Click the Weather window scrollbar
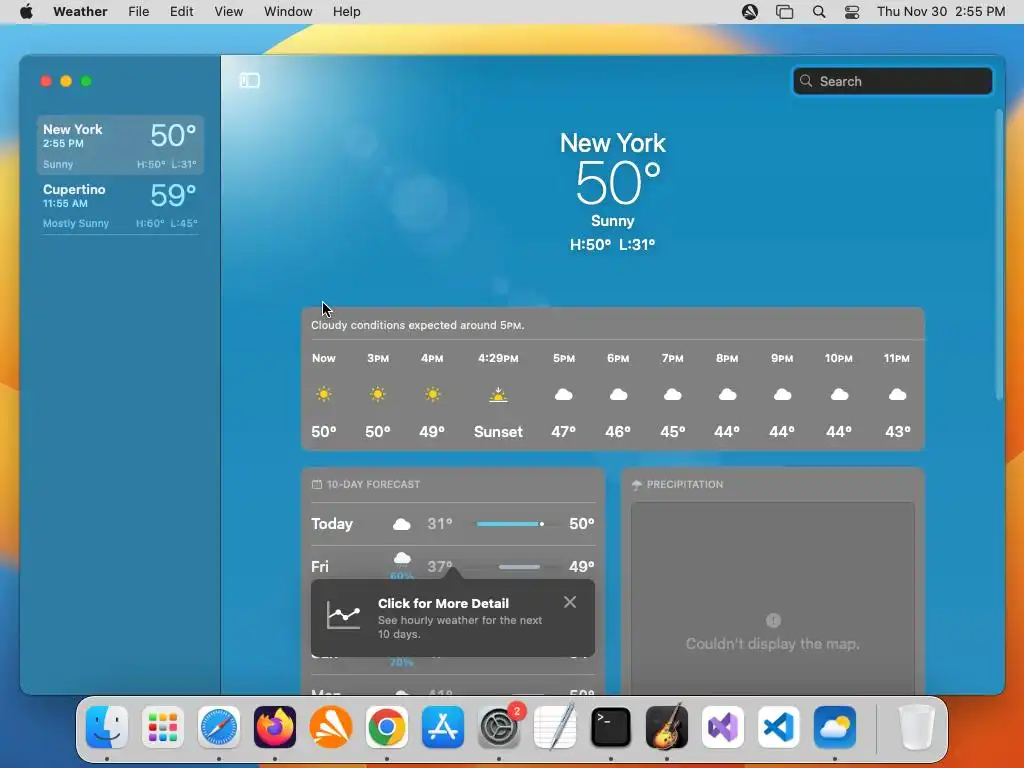This screenshot has height=768, width=1024. [x=999, y=255]
